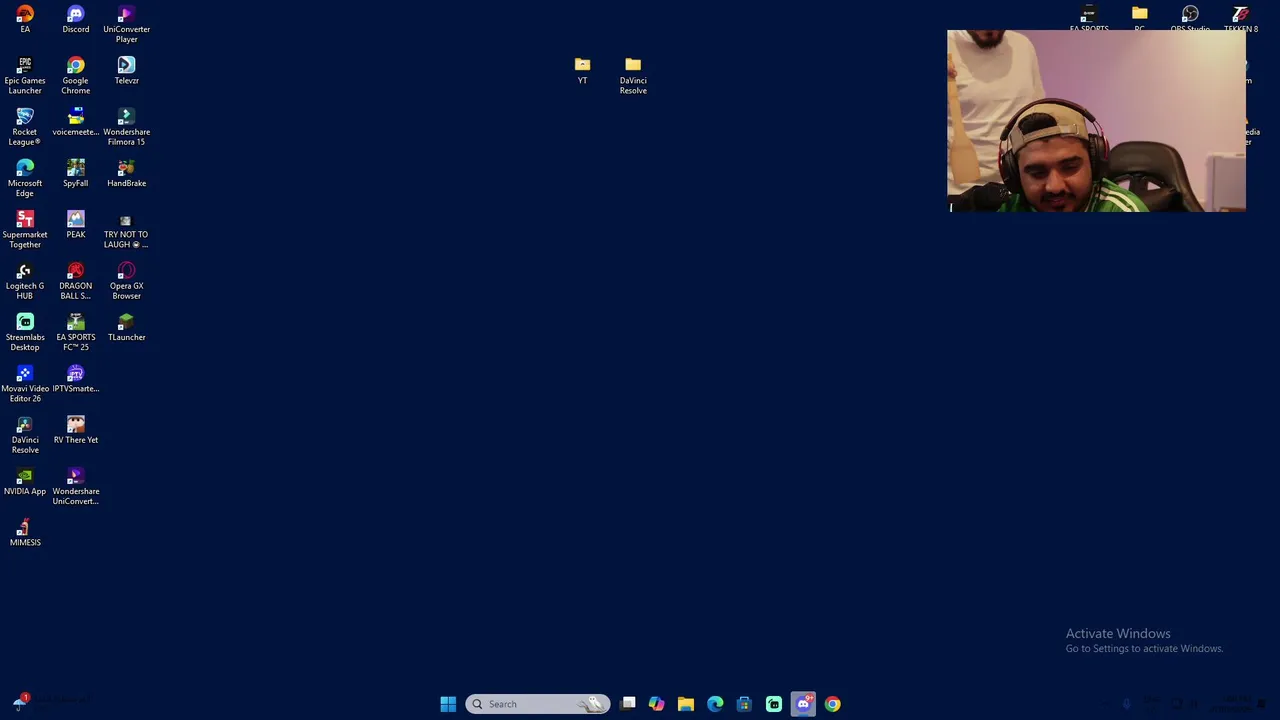Select Movavi Video Editor 26 icon
The height and width of the screenshot is (720, 1280).
click(25, 383)
